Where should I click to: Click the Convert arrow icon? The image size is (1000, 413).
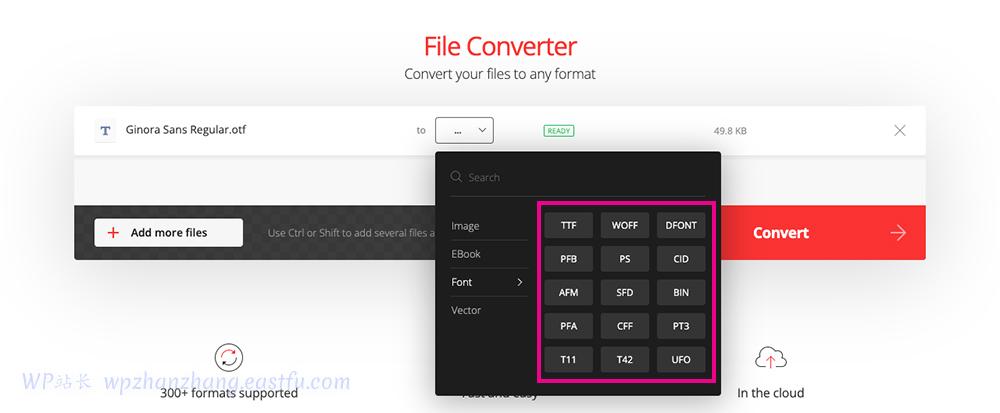point(898,233)
